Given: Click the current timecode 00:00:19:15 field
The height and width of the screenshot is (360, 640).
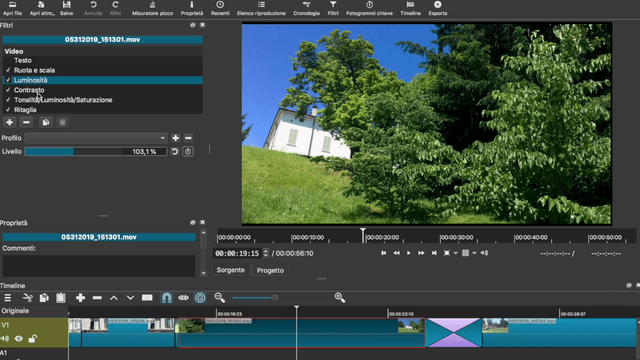Looking at the screenshot, I should [238, 253].
